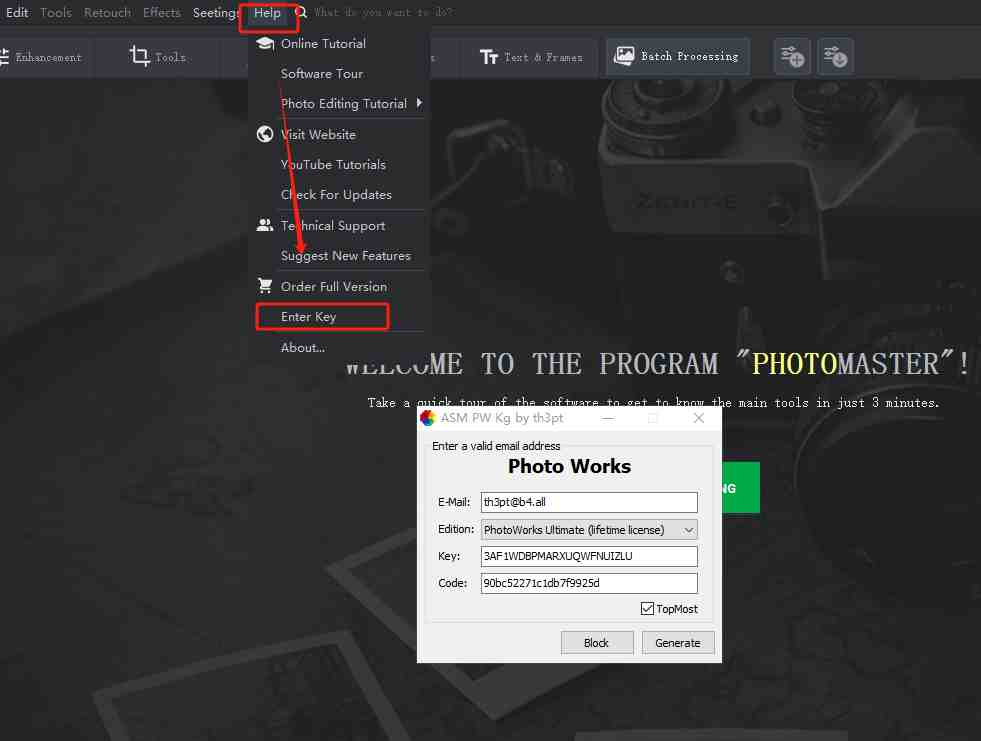Click the add preset toolbar icon

pyautogui.click(x=791, y=57)
